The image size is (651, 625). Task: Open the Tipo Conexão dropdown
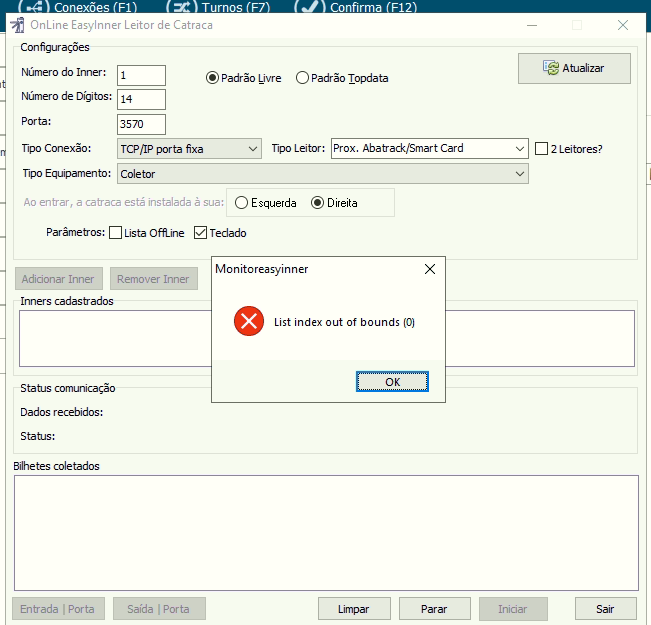click(189, 149)
